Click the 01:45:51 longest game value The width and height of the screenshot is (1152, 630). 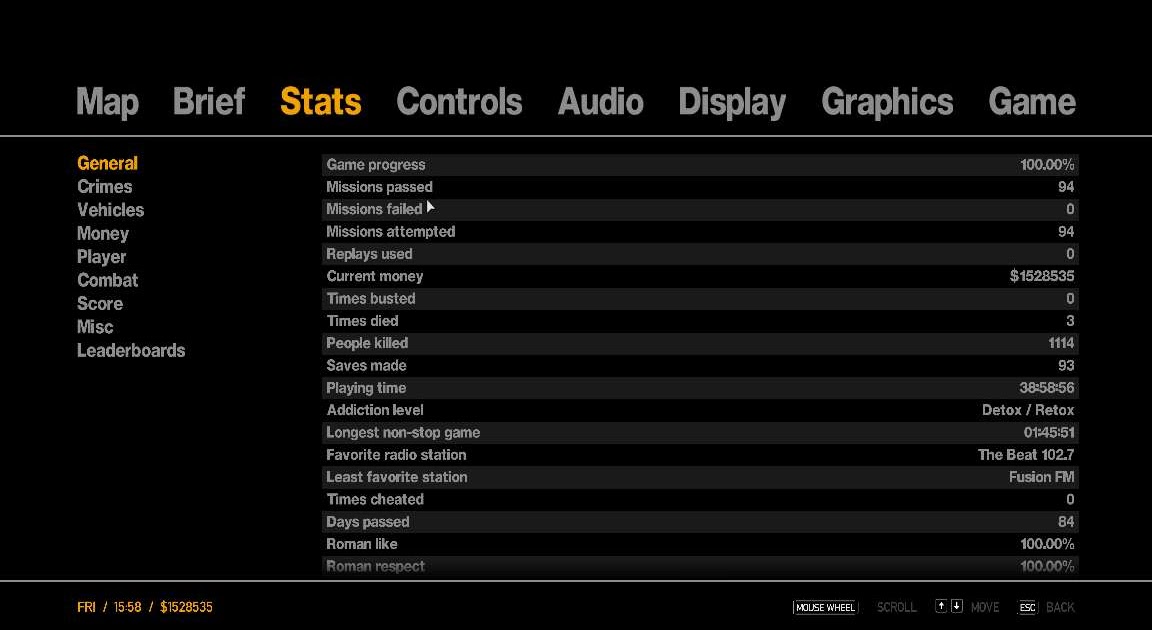[x=1048, y=432]
